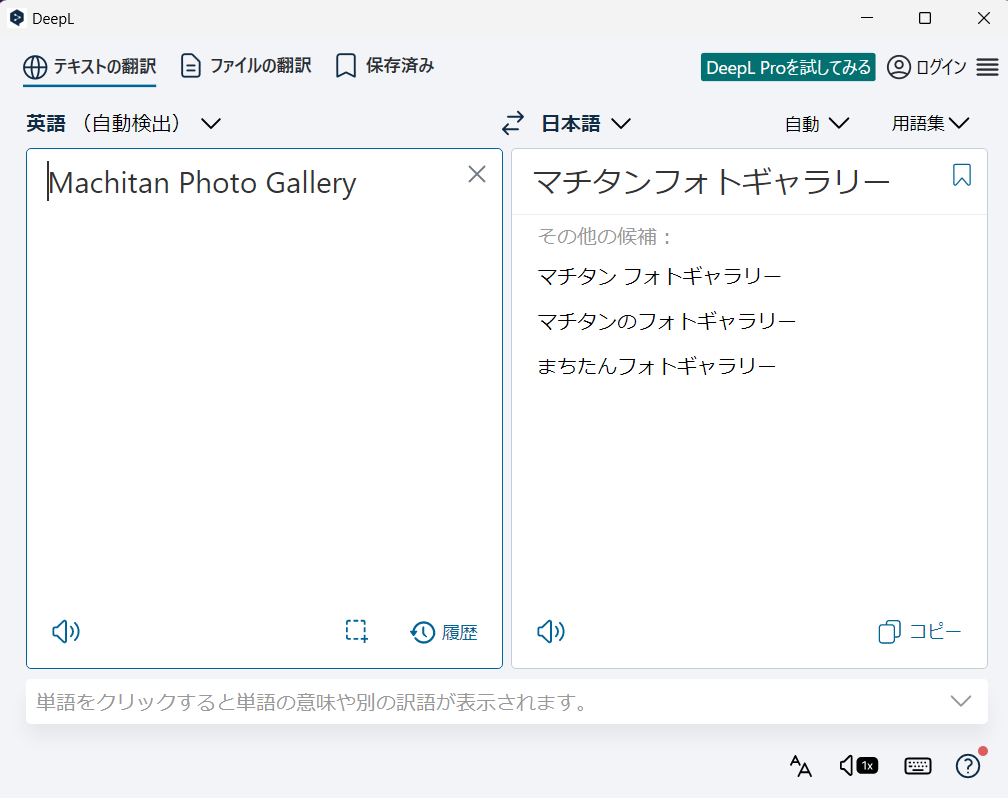1008x798 pixels.
Task: Minimize the DeepL window
Action: pyautogui.click(x=867, y=18)
